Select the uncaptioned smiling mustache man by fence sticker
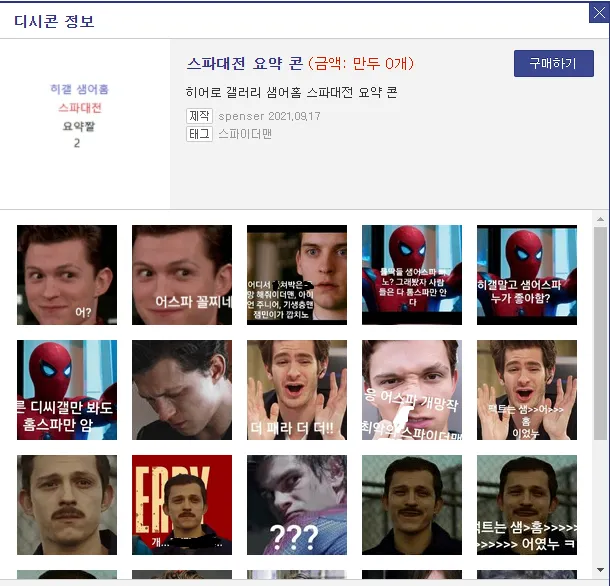610x586 pixels. pyautogui.click(x=412, y=505)
